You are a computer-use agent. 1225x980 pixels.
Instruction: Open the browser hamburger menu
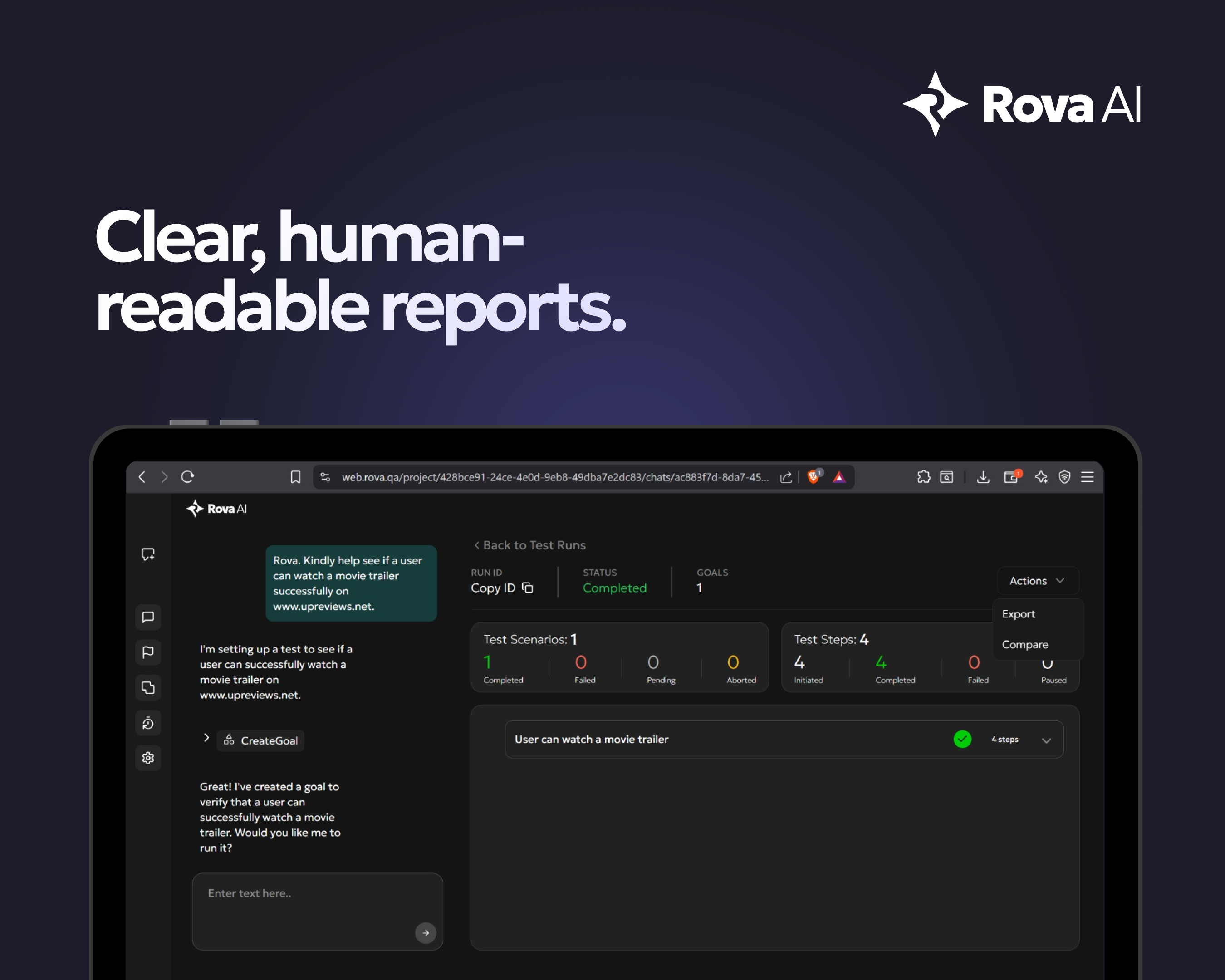[1087, 477]
